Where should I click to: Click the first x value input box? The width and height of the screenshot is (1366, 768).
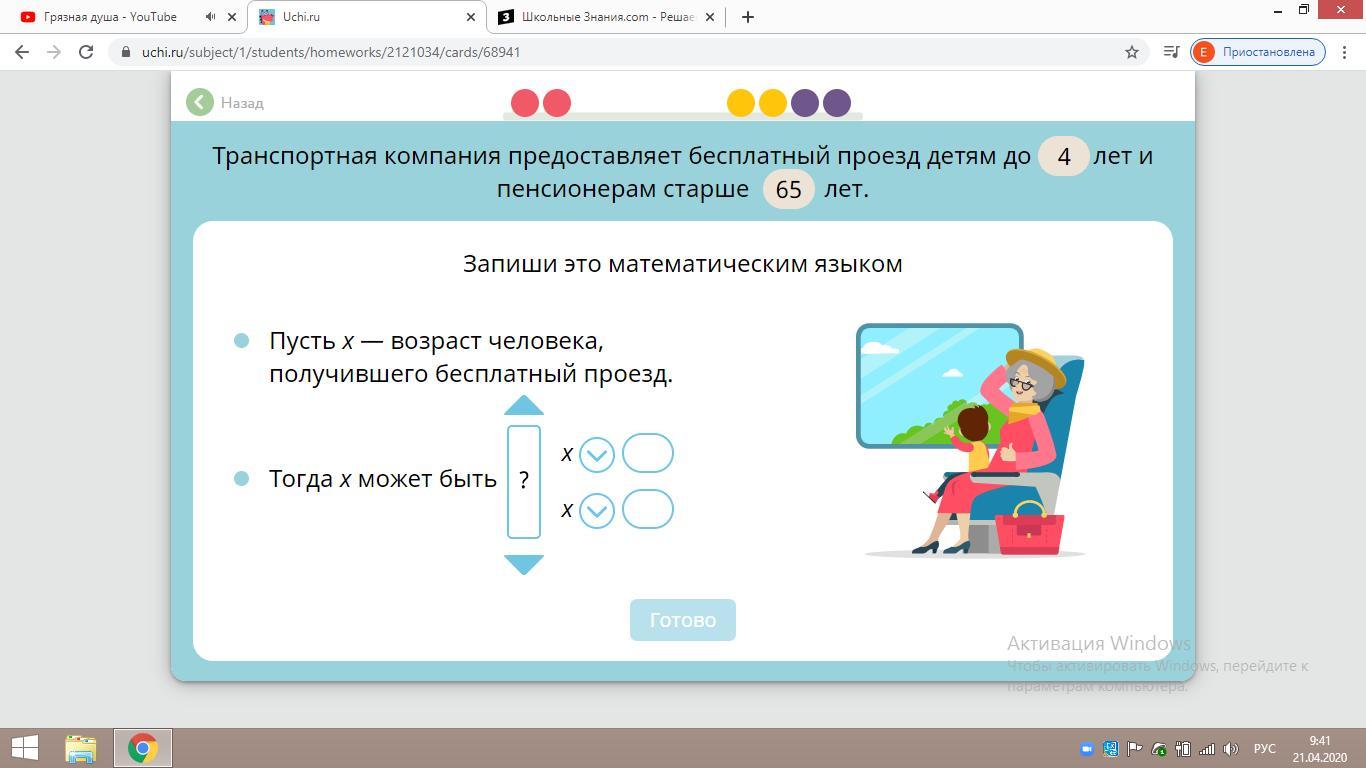(x=648, y=453)
